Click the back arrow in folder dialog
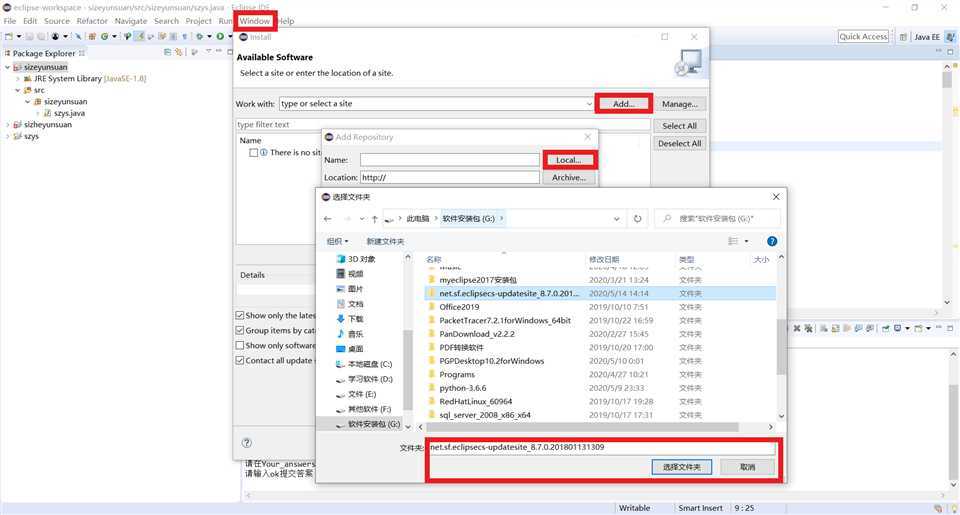Screen dimensions: 960x515 click(x=328, y=219)
